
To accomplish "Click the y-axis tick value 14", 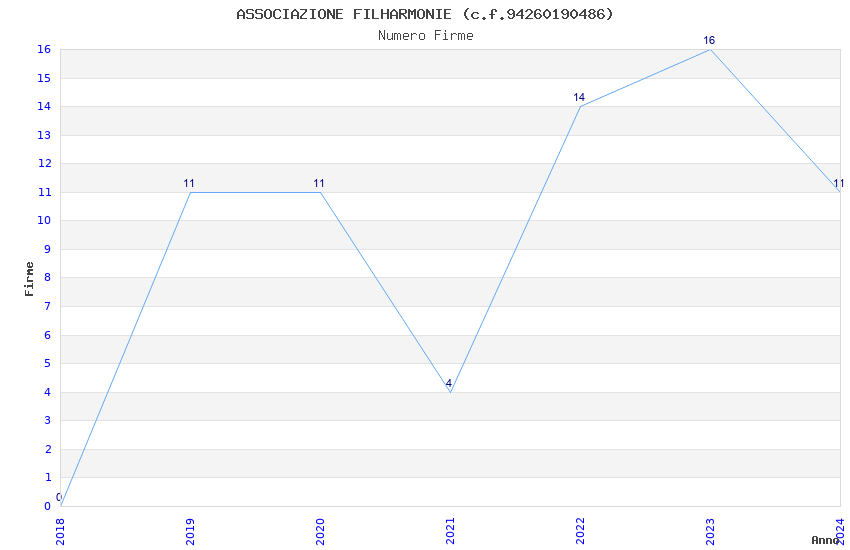I will (44, 106).
